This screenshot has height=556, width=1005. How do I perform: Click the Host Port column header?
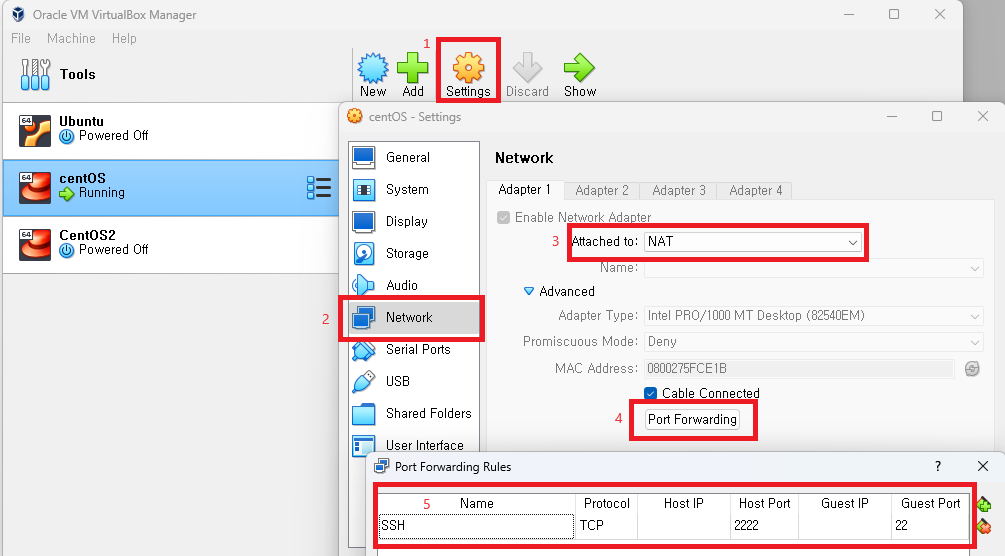tap(764, 503)
